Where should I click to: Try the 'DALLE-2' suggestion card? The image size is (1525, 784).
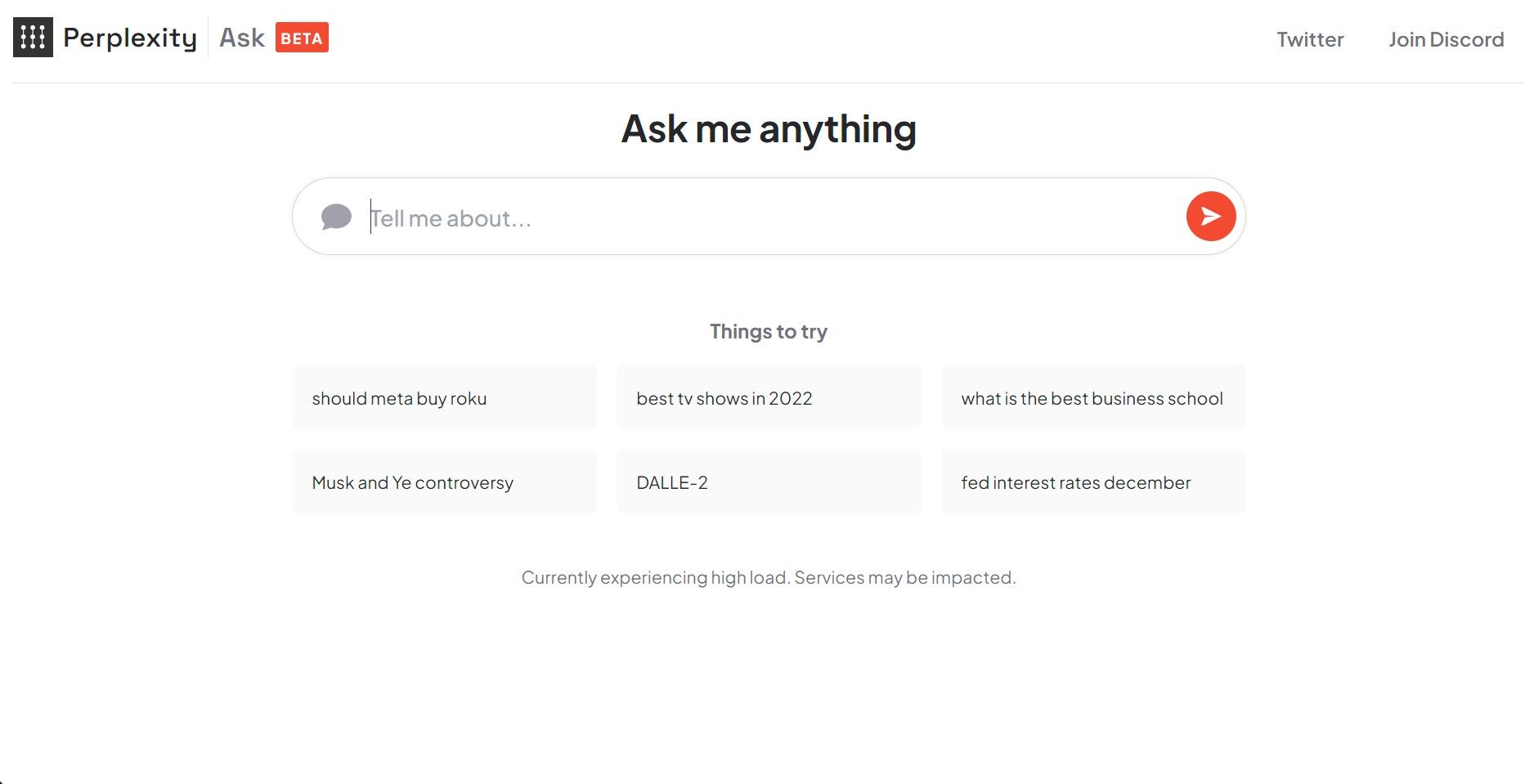[769, 482]
